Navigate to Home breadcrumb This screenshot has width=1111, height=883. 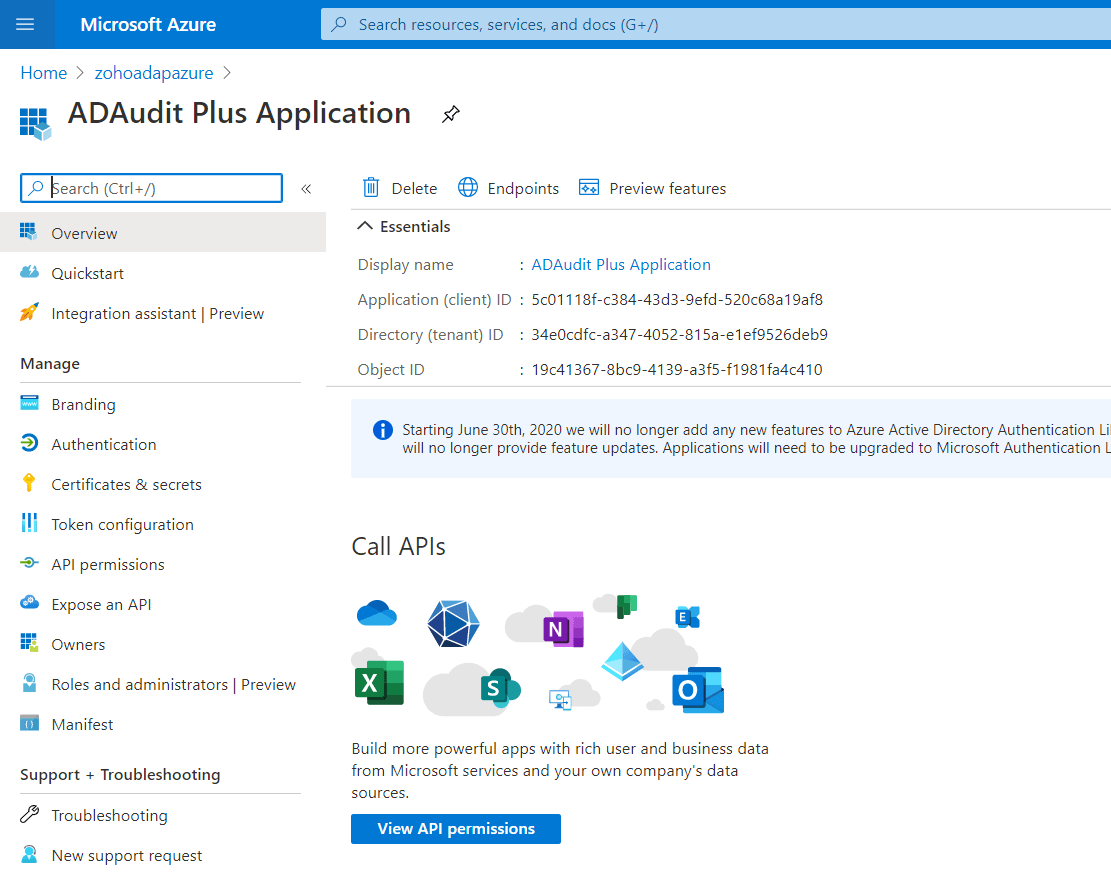(44, 73)
